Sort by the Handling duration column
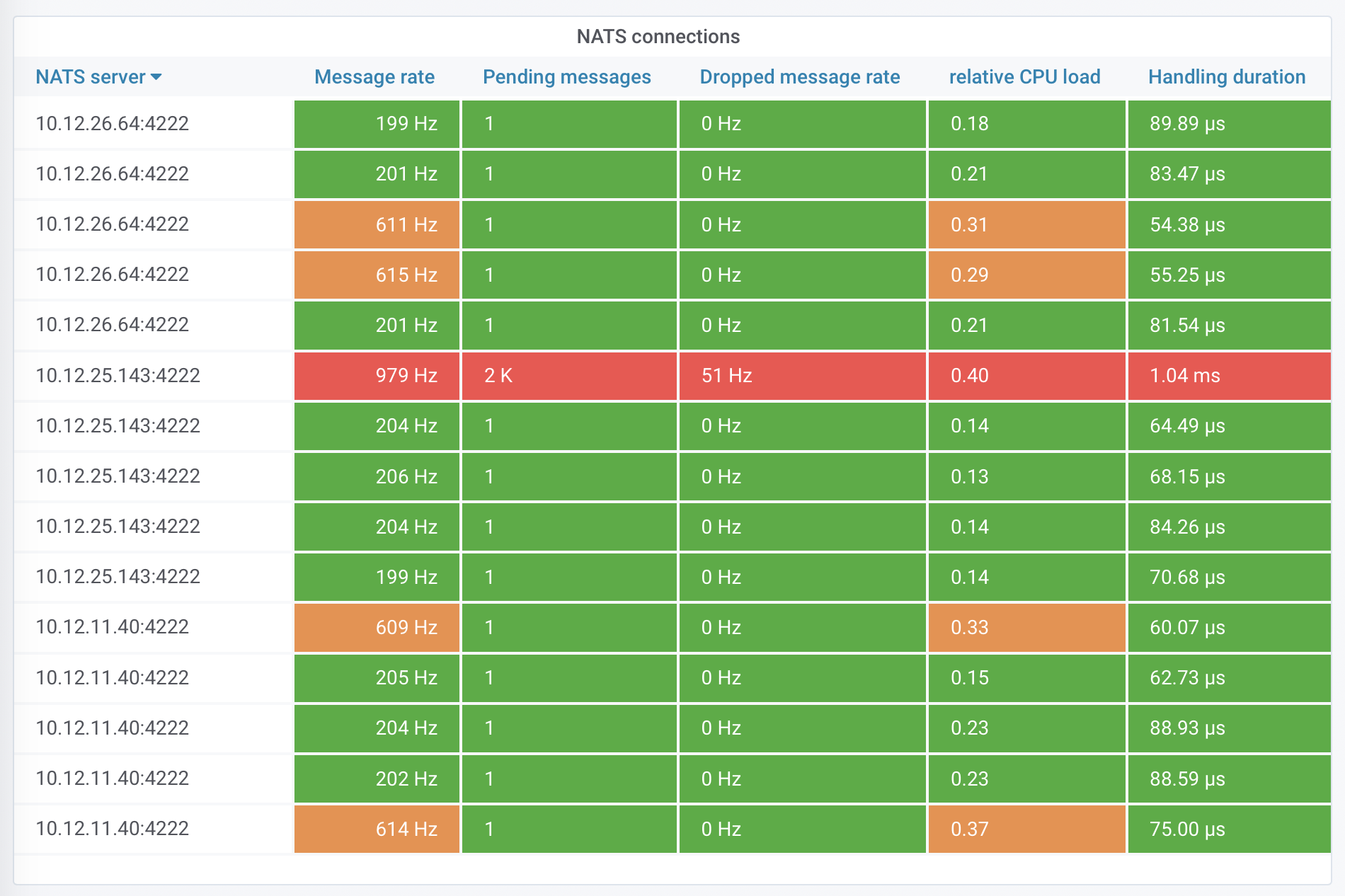The width and height of the screenshot is (1345, 896). point(1227,77)
